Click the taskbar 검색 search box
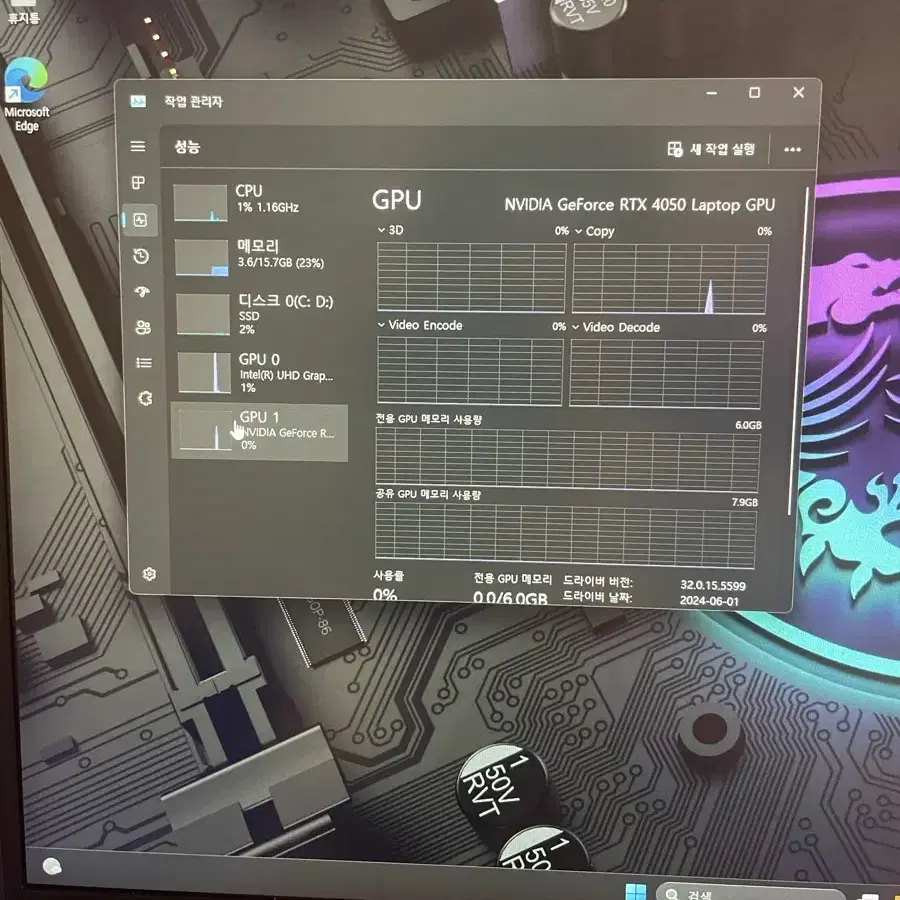This screenshot has width=900, height=900. [749, 893]
